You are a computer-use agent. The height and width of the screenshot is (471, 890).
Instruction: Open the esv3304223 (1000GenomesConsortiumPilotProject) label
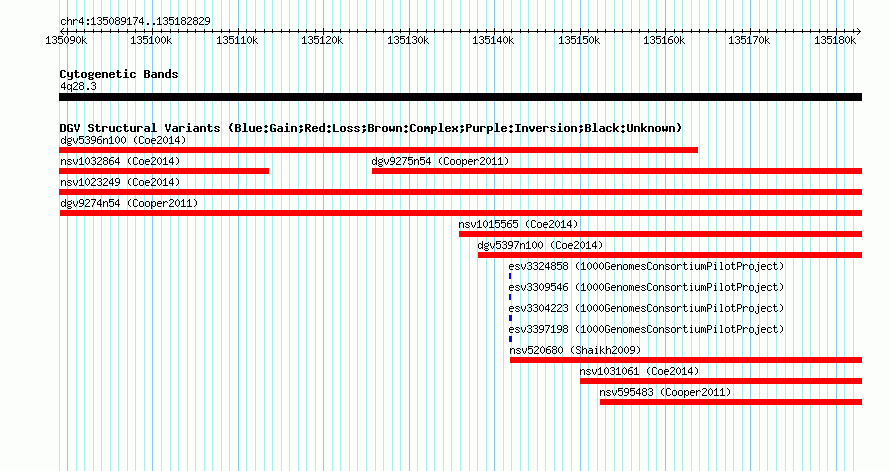point(646,308)
